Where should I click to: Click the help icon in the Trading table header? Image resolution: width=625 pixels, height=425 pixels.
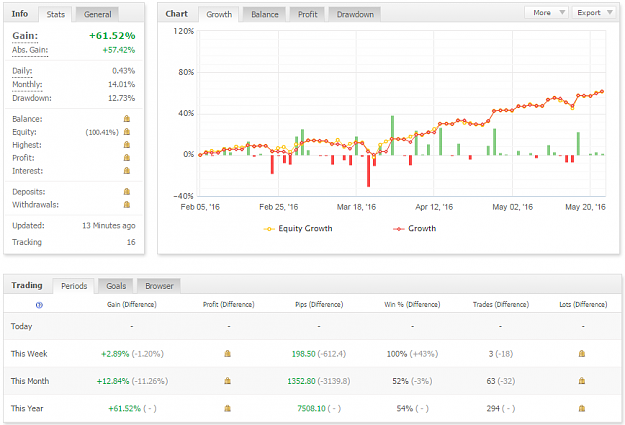[39, 305]
